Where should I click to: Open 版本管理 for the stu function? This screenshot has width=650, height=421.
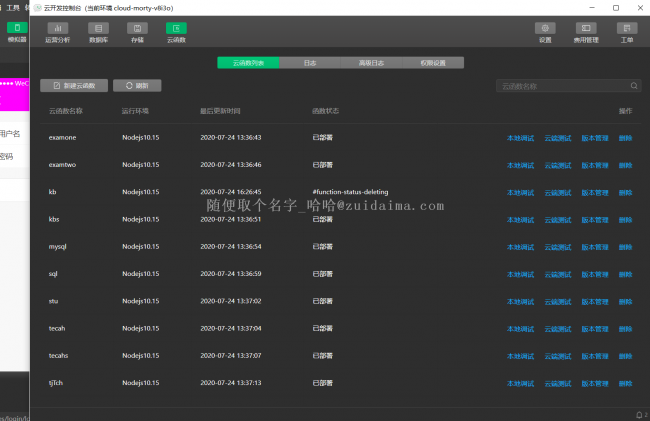pyautogui.click(x=595, y=301)
